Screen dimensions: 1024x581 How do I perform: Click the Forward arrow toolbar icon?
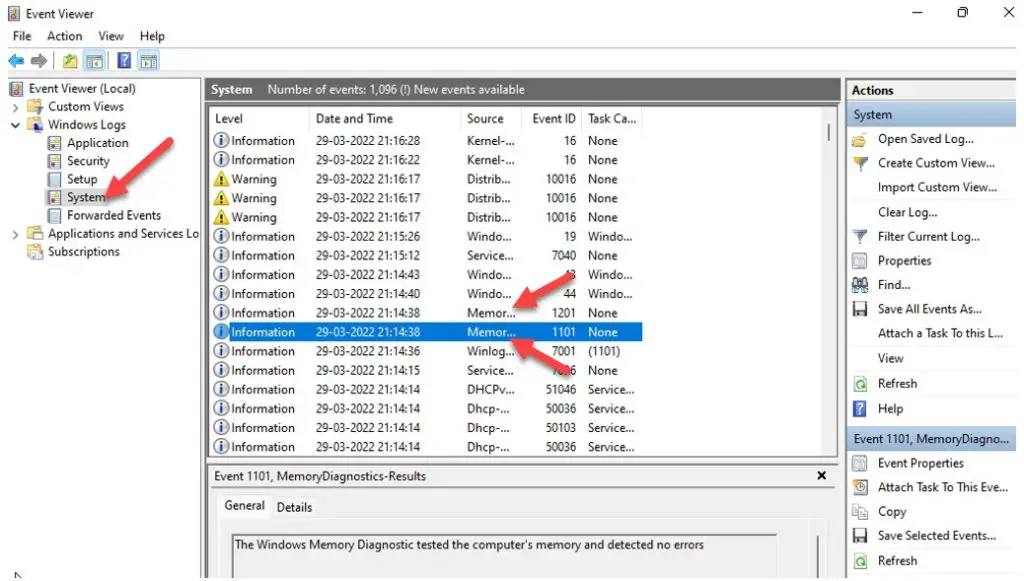tap(39, 61)
